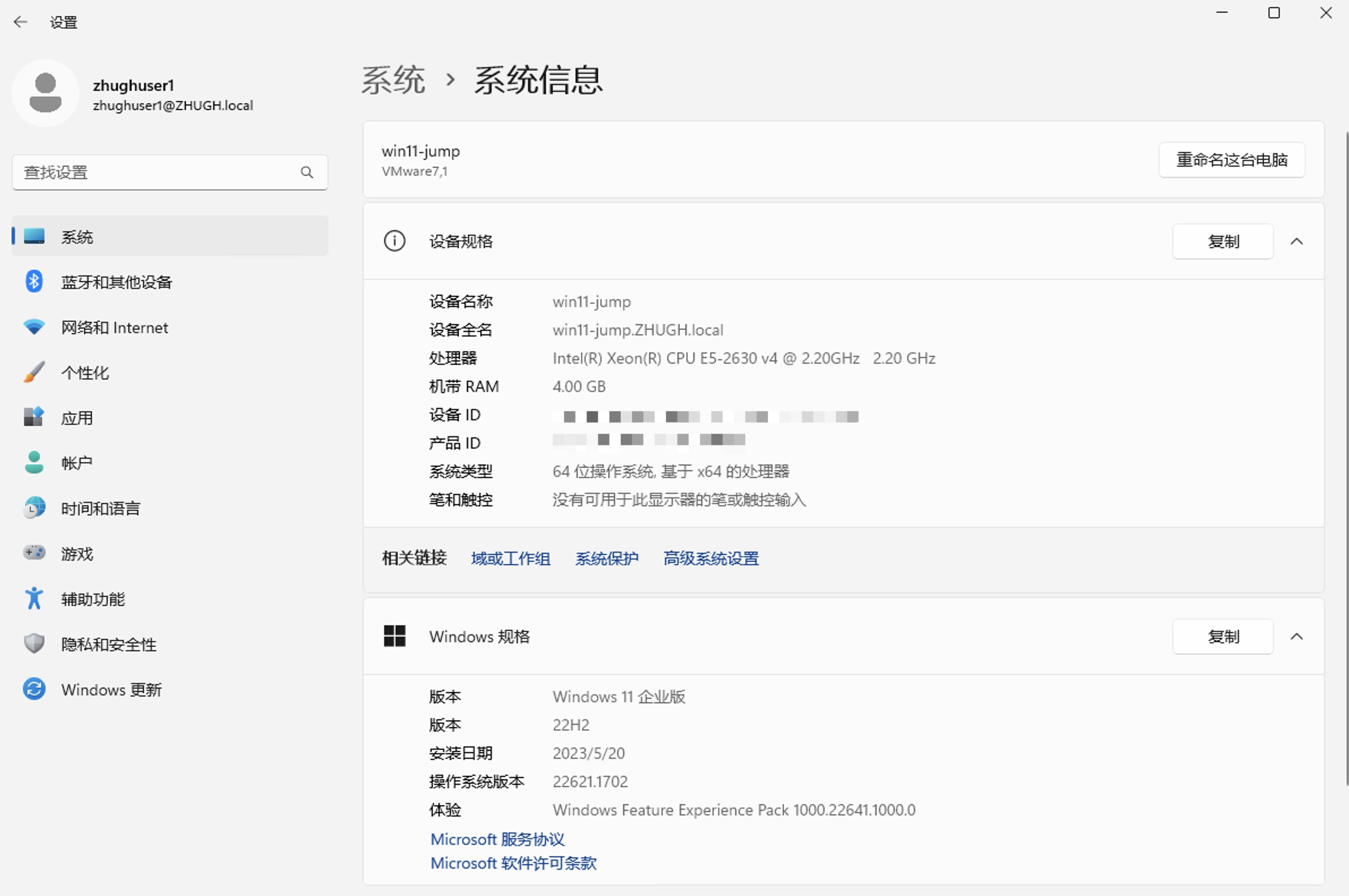This screenshot has height=896, width=1349.
Task: Click the 个性化 paintbrush icon
Action: pos(35,372)
